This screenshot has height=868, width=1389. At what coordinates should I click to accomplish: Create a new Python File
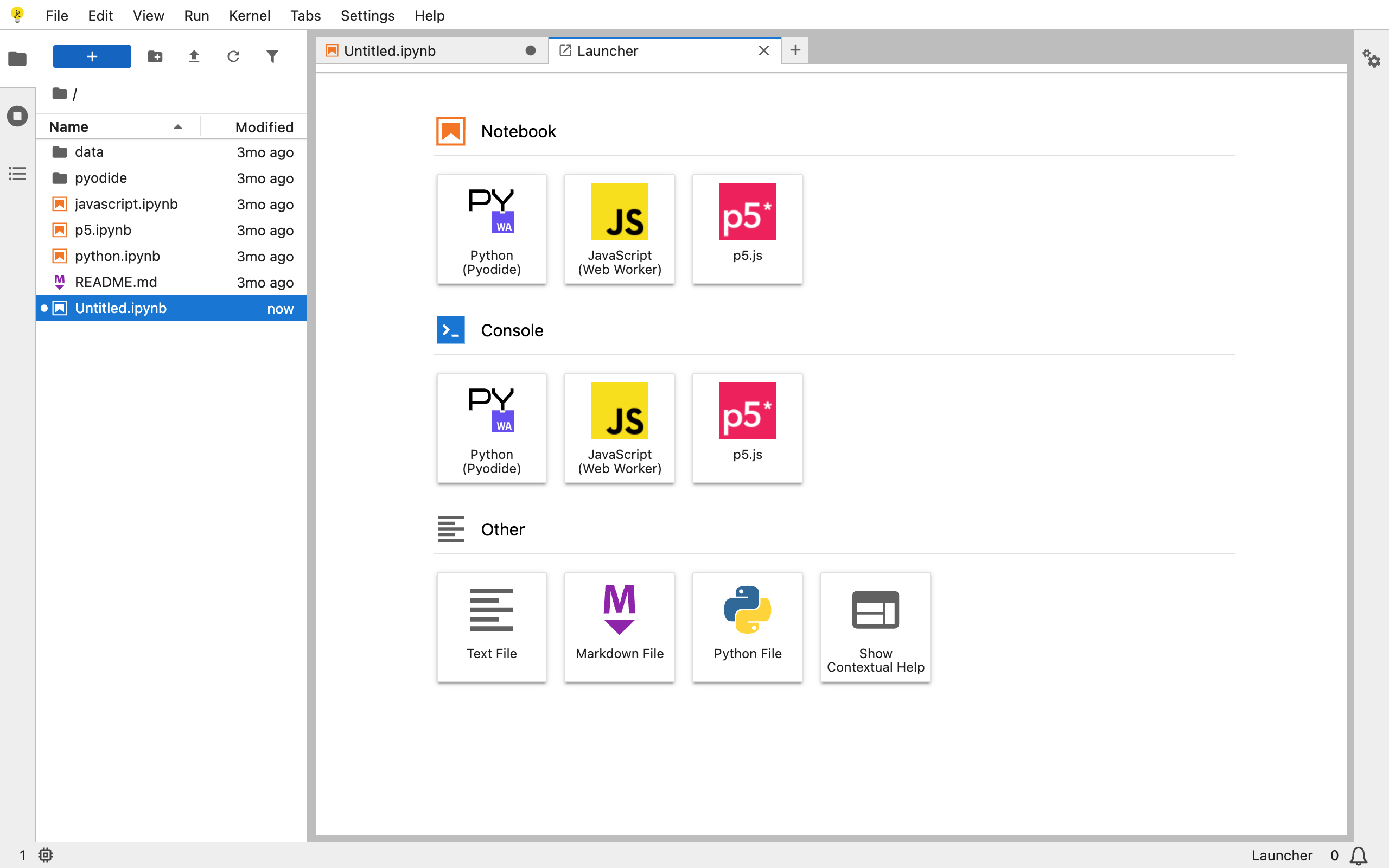click(x=747, y=628)
